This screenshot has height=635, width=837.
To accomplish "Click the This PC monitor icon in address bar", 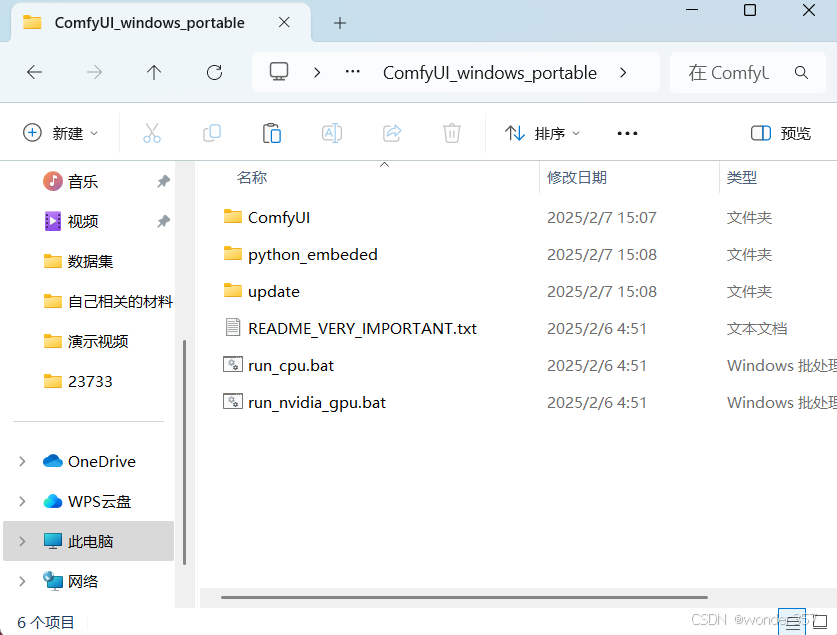I will (279, 72).
